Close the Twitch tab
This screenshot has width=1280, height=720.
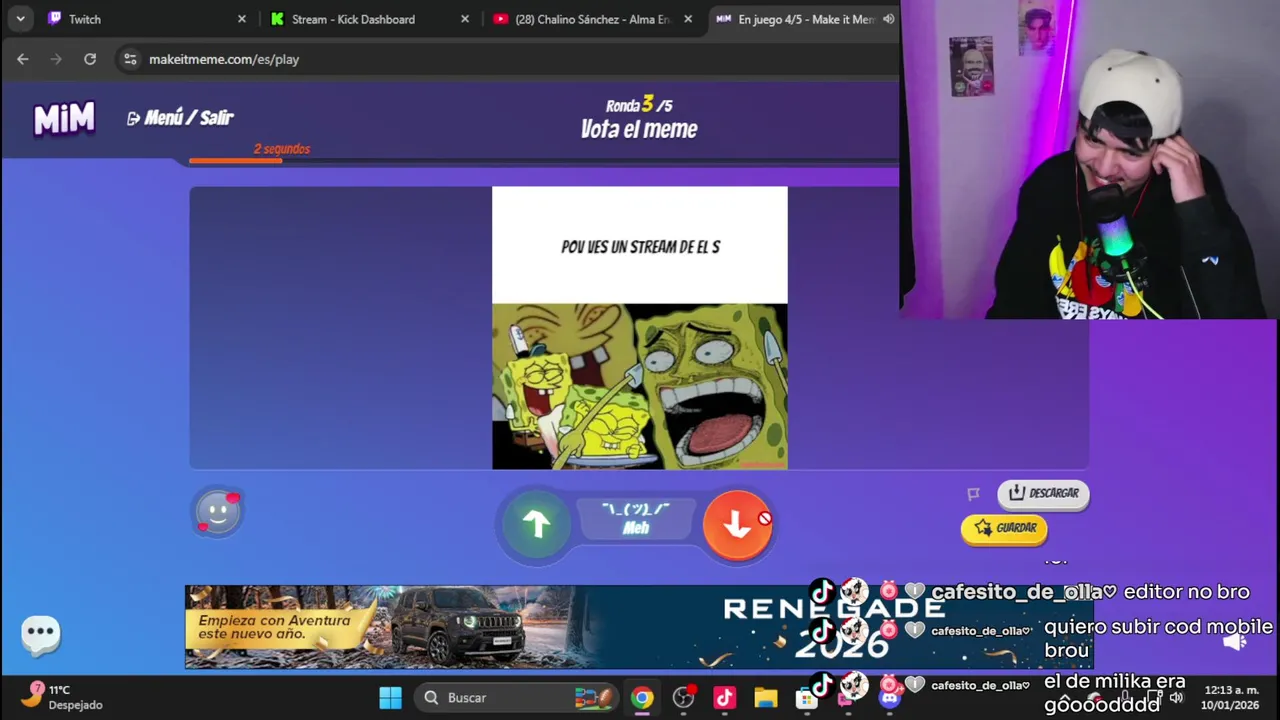coord(241,19)
